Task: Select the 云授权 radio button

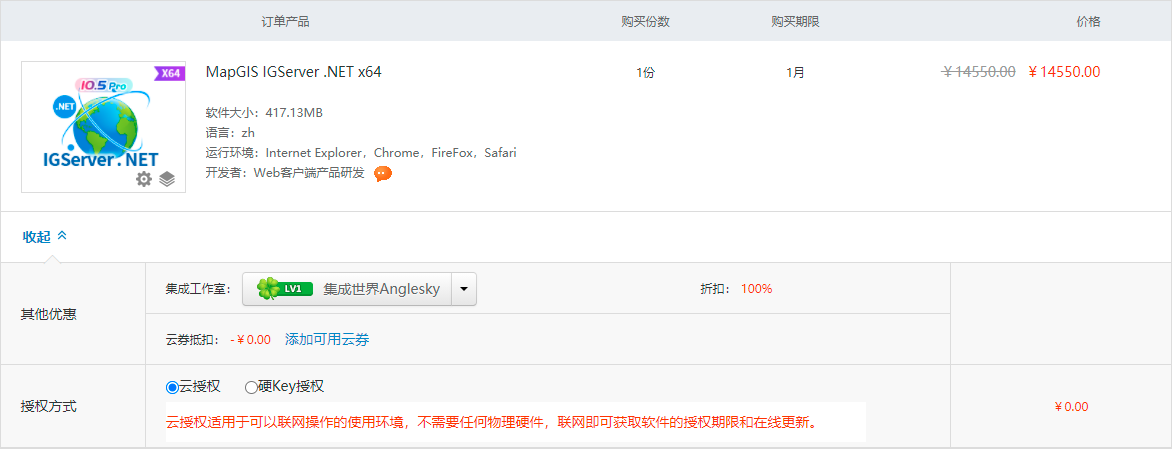Action: 172,387
